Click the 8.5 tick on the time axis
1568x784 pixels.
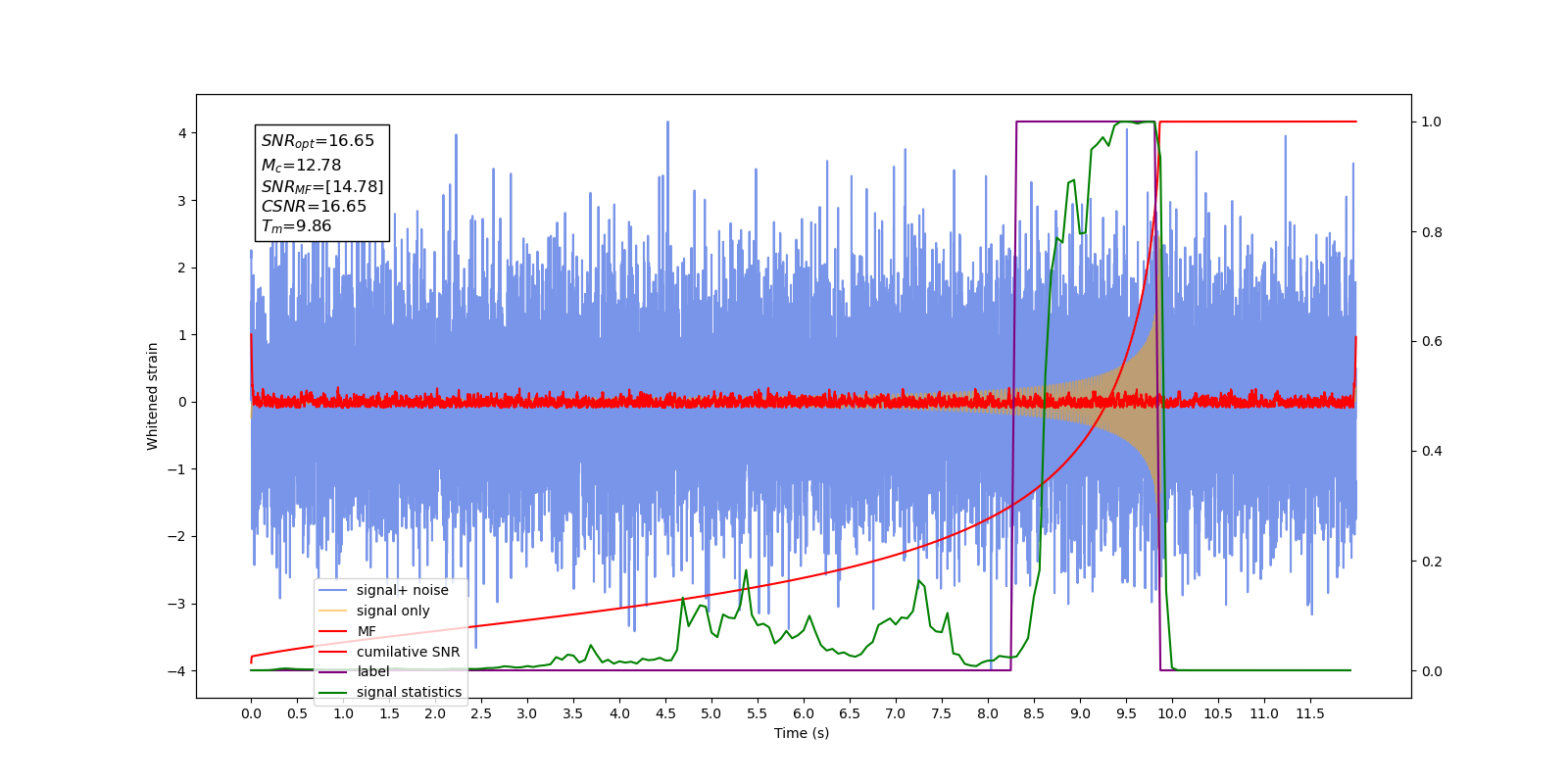pos(1034,713)
